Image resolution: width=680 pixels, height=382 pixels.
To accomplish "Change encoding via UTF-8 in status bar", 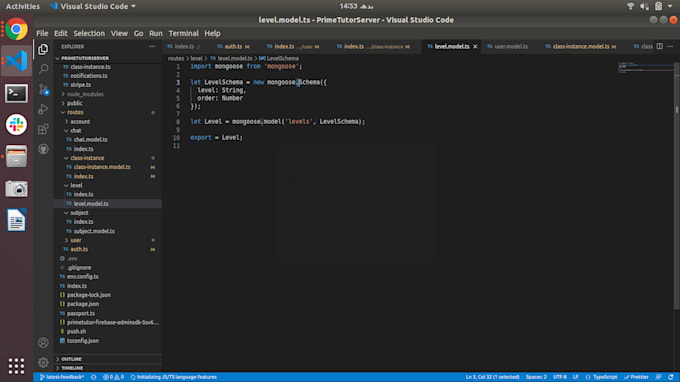I will (x=560, y=377).
